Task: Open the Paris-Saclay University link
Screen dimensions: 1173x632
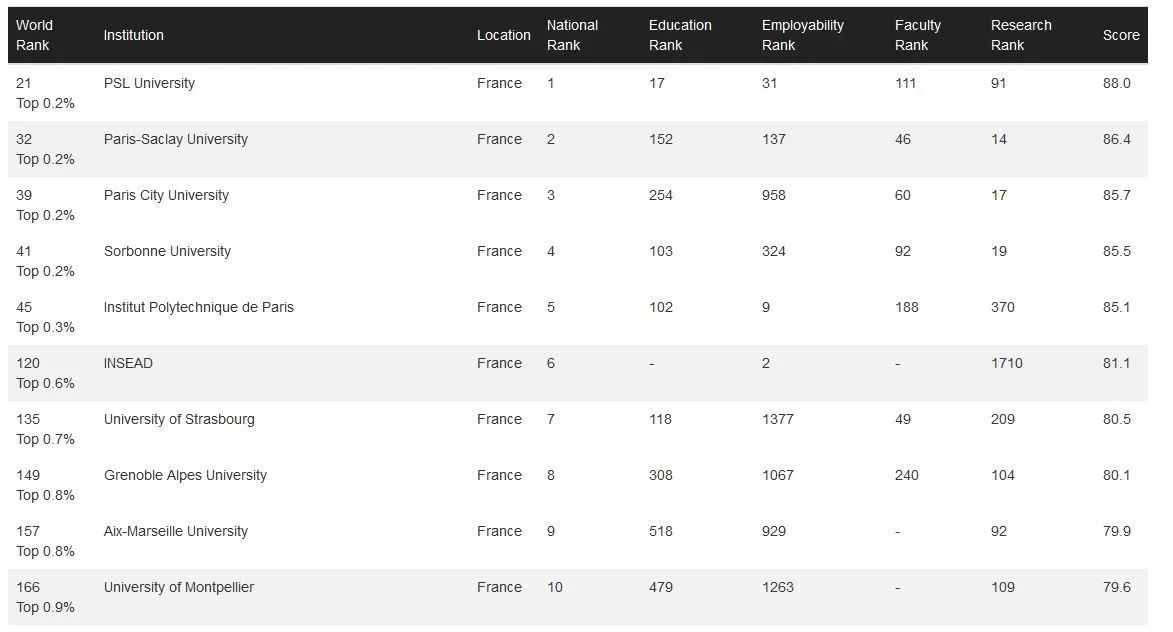Action: click(x=175, y=139)
